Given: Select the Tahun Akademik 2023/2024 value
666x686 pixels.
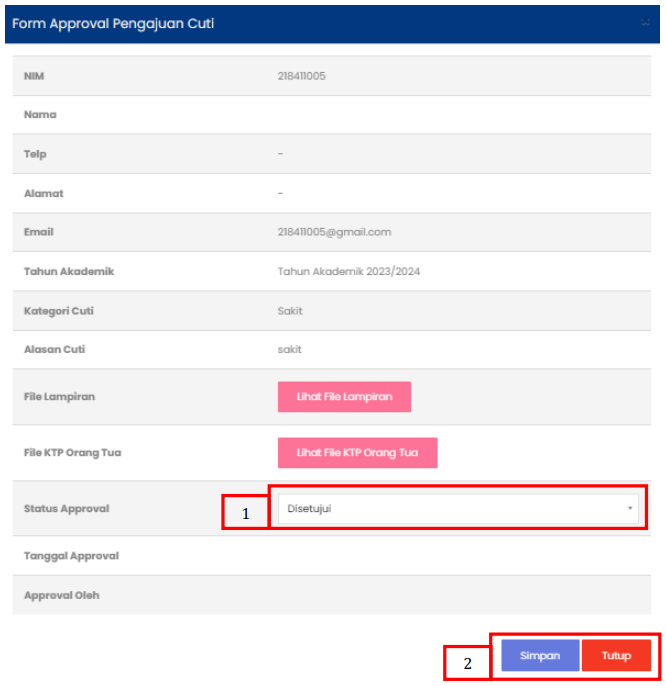Looking at the screenshot, I should tap(349, 272).
